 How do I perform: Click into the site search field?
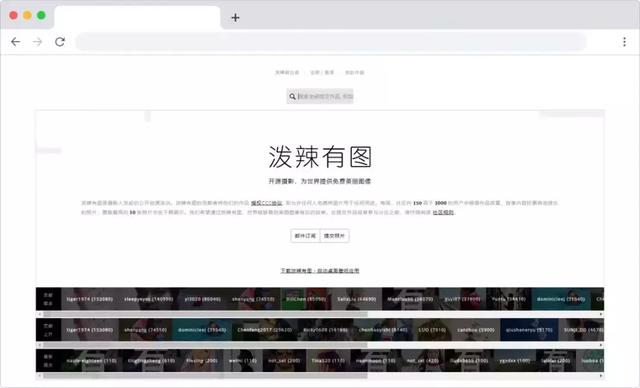pyautogui.click(x=320, y=96)
